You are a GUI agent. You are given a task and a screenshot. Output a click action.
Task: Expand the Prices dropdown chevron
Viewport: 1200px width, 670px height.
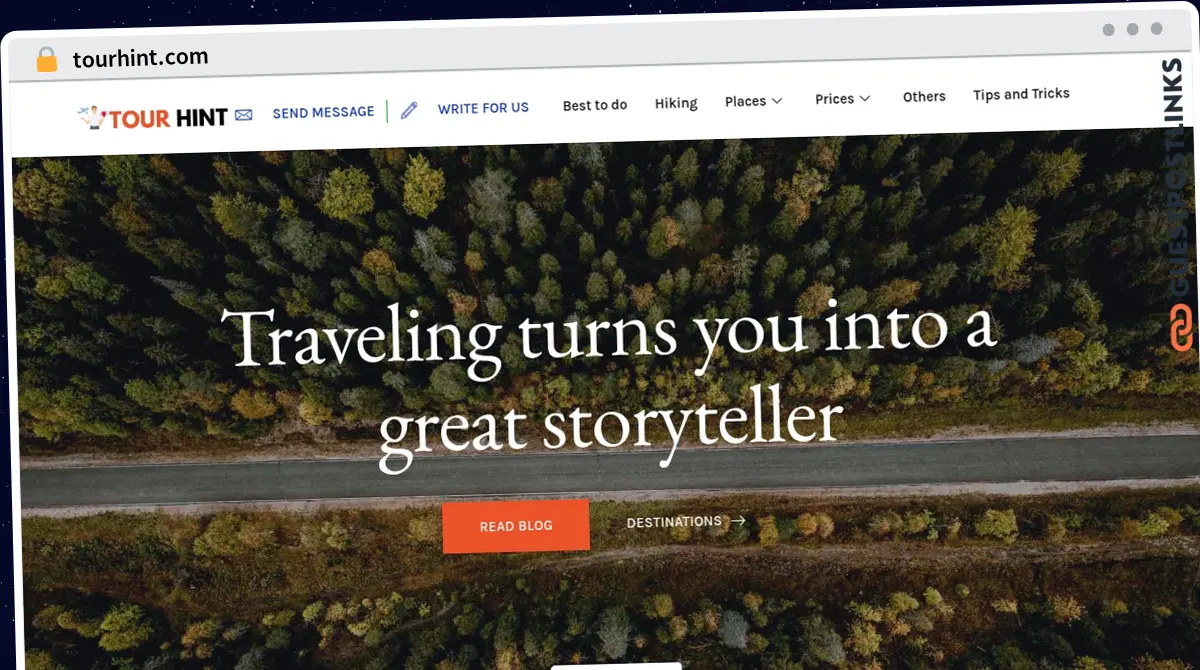click(x=865, y=98)
